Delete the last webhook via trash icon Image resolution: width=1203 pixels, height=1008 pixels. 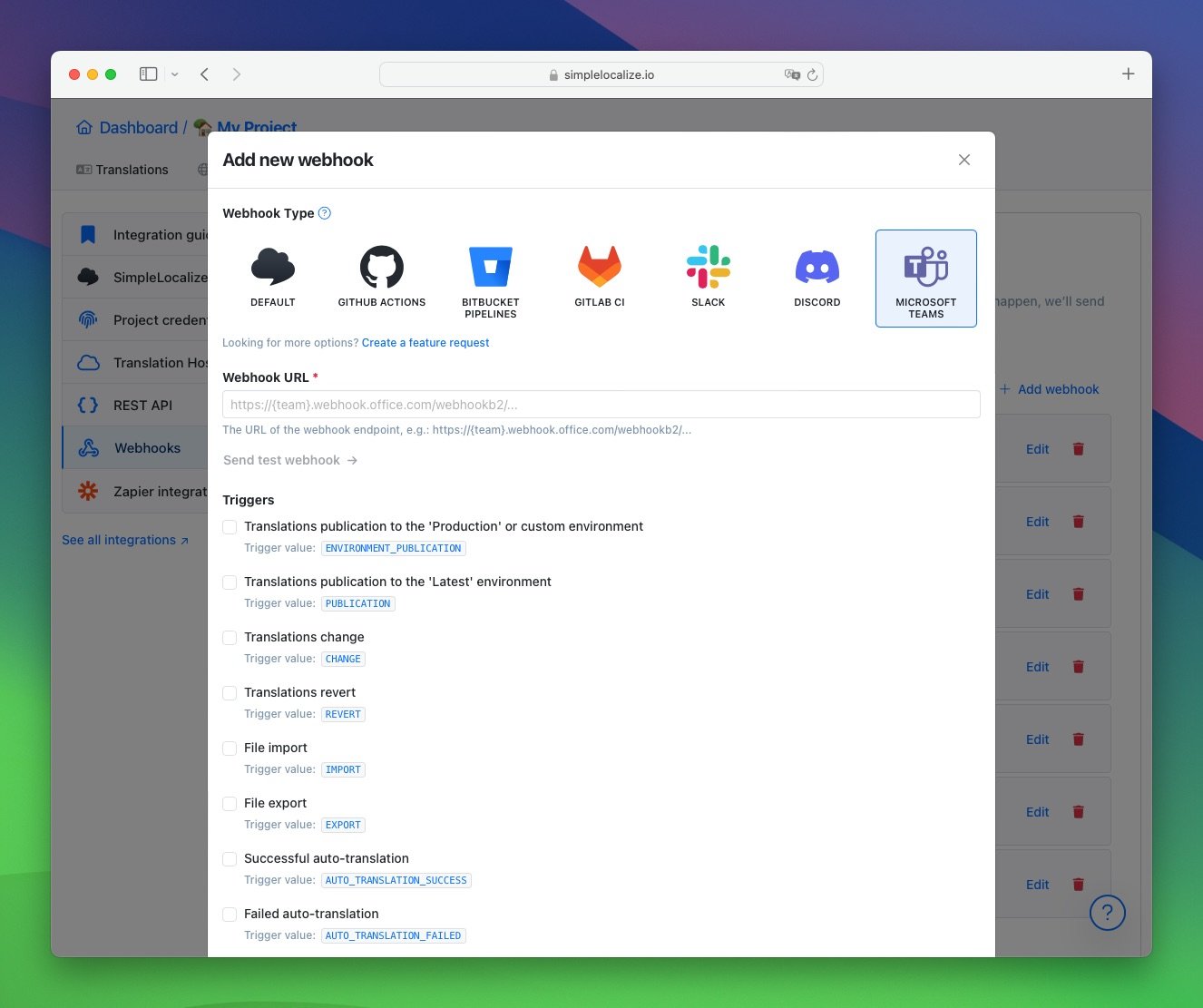[1079, 885]
